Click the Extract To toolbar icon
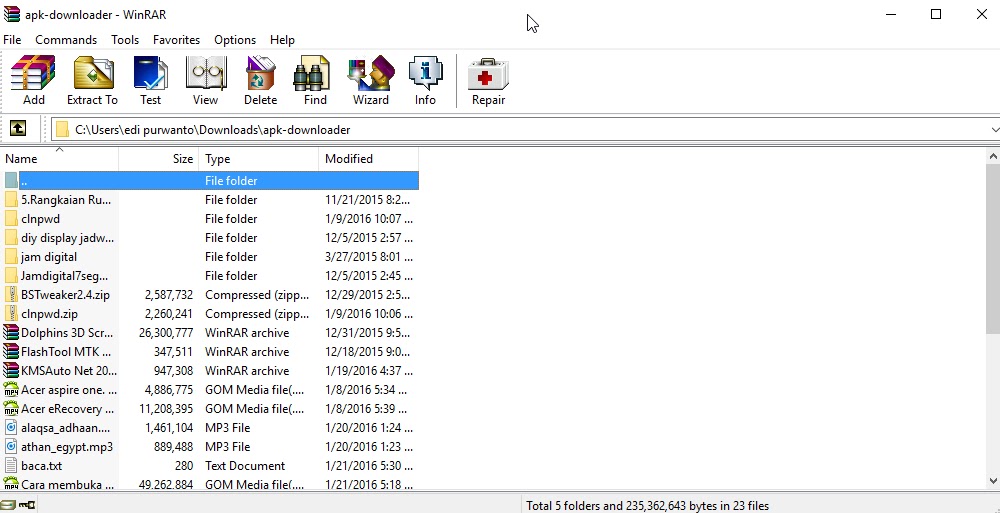Image resolution: width=1000 pixels, height=513 pixels. tap(92, 80)
